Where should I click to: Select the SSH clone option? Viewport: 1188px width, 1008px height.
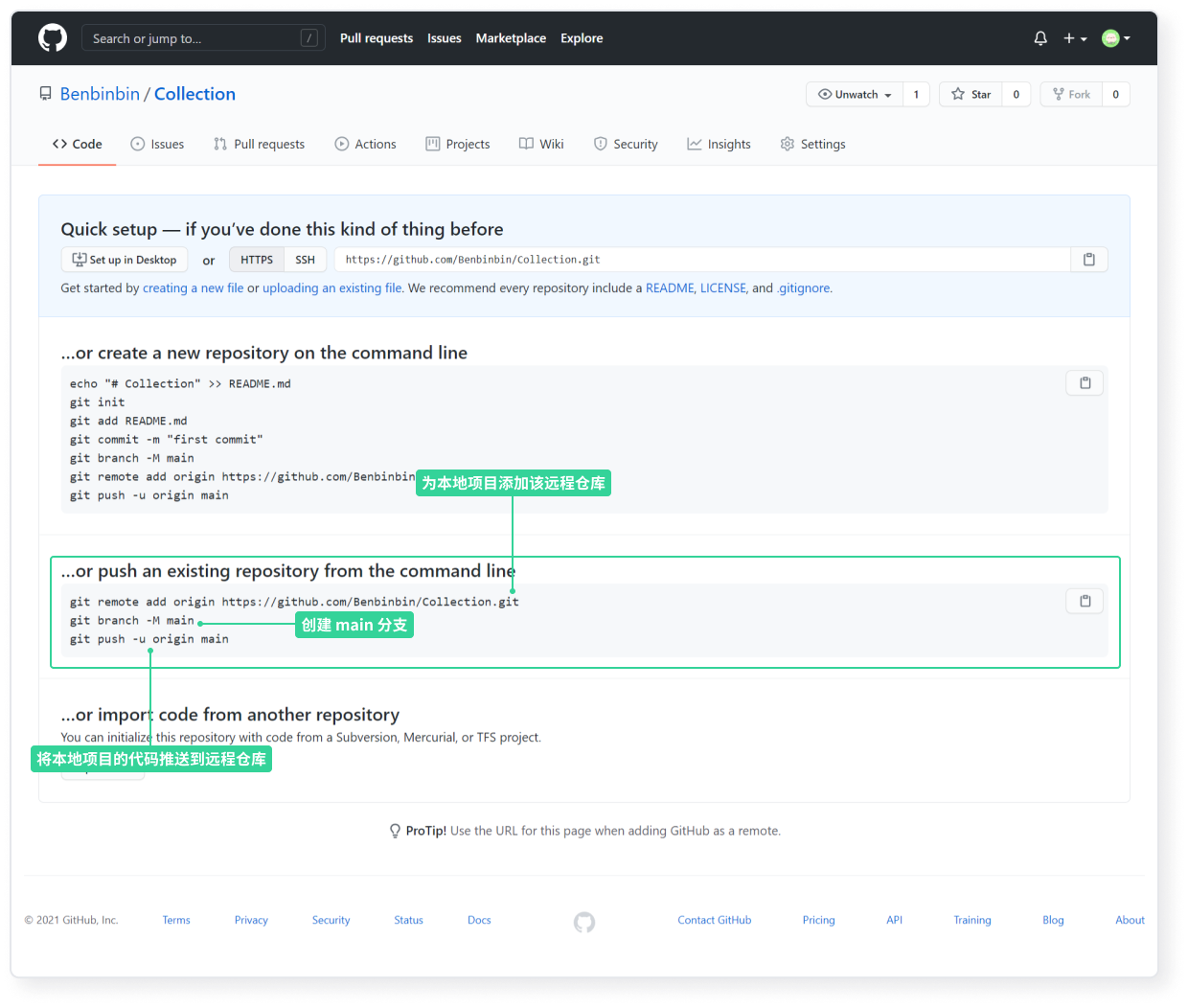[x=306, y=260]
